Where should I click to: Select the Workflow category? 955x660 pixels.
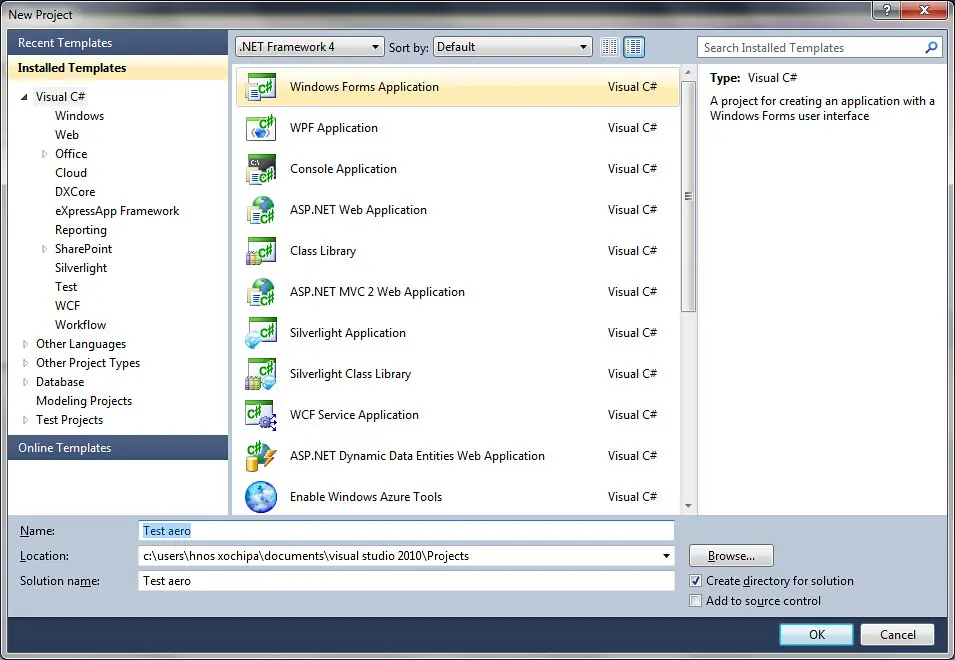coord(80,325)
